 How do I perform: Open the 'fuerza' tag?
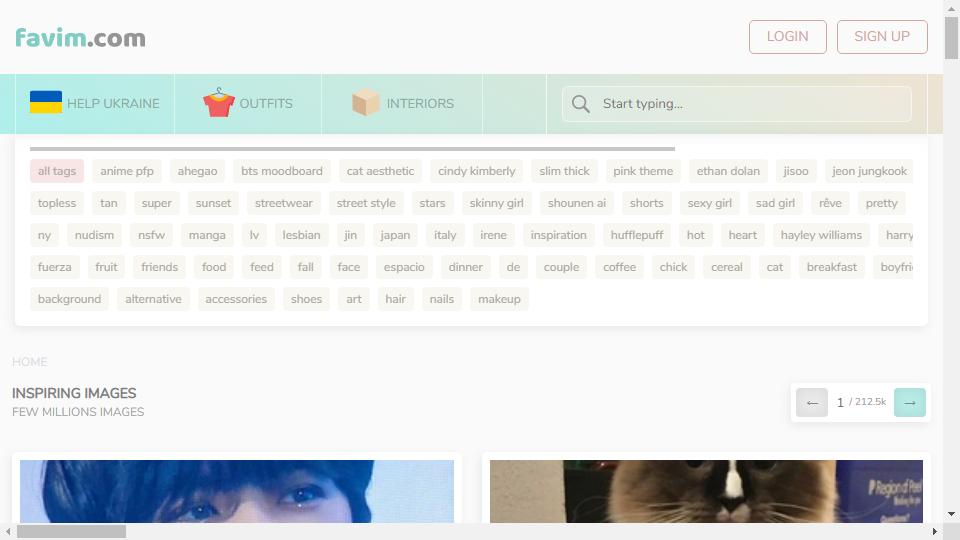pyautogui.click(x=54, y=266)
